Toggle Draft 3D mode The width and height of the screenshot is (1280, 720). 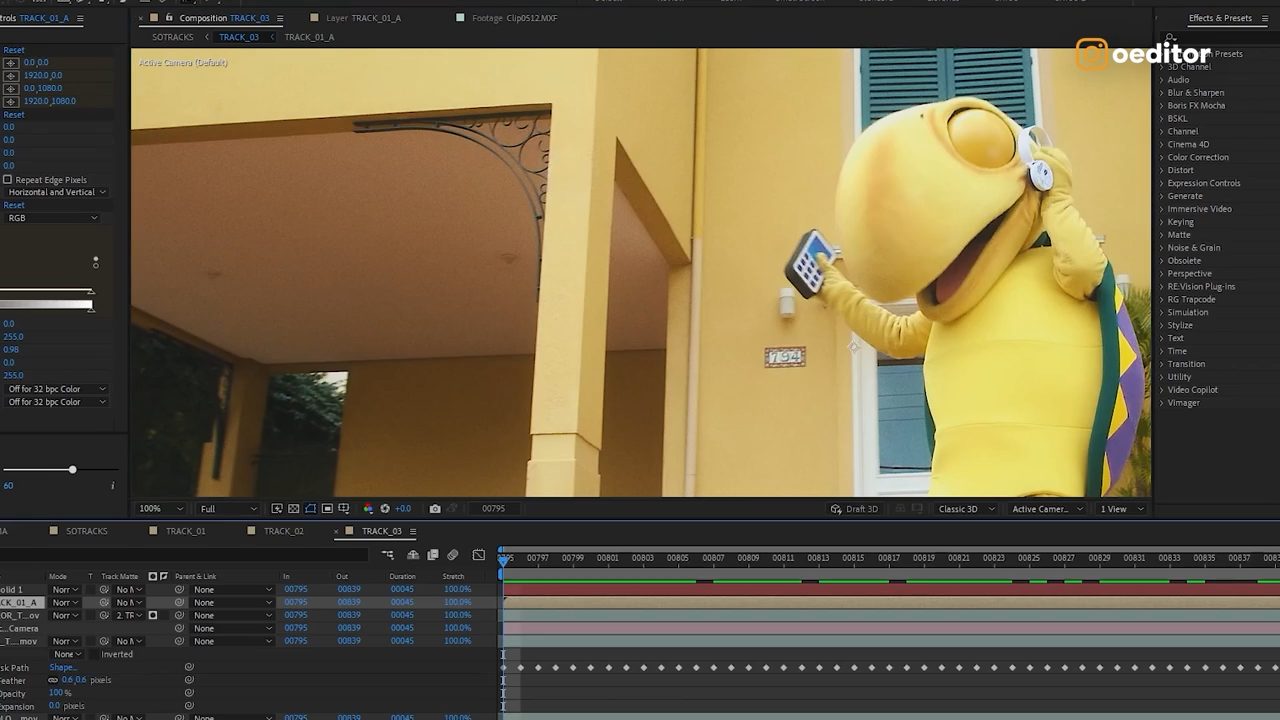[x=854, y=509]
